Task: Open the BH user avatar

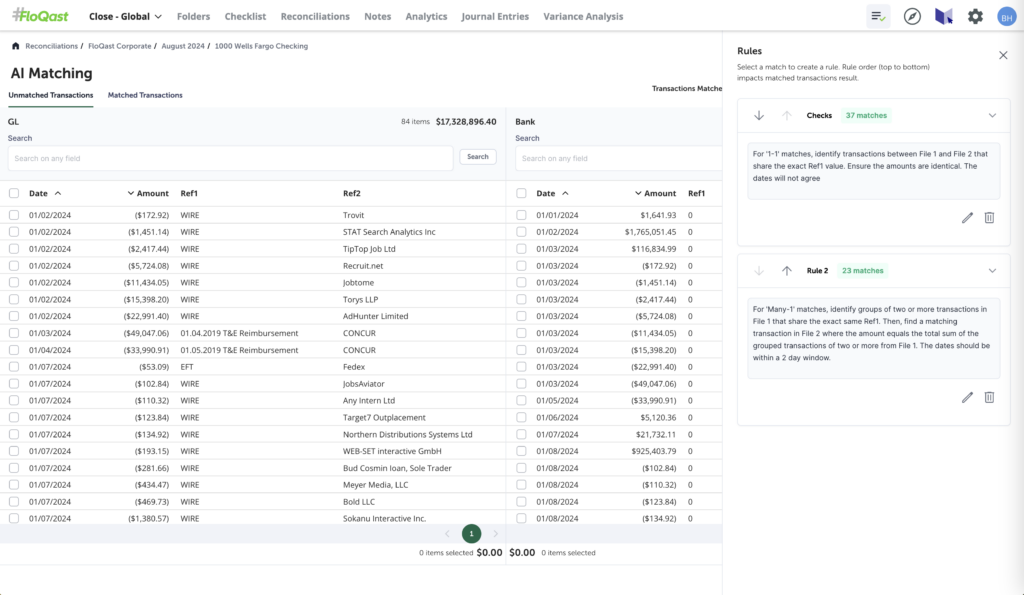Action: click(x=1006, y=17)
